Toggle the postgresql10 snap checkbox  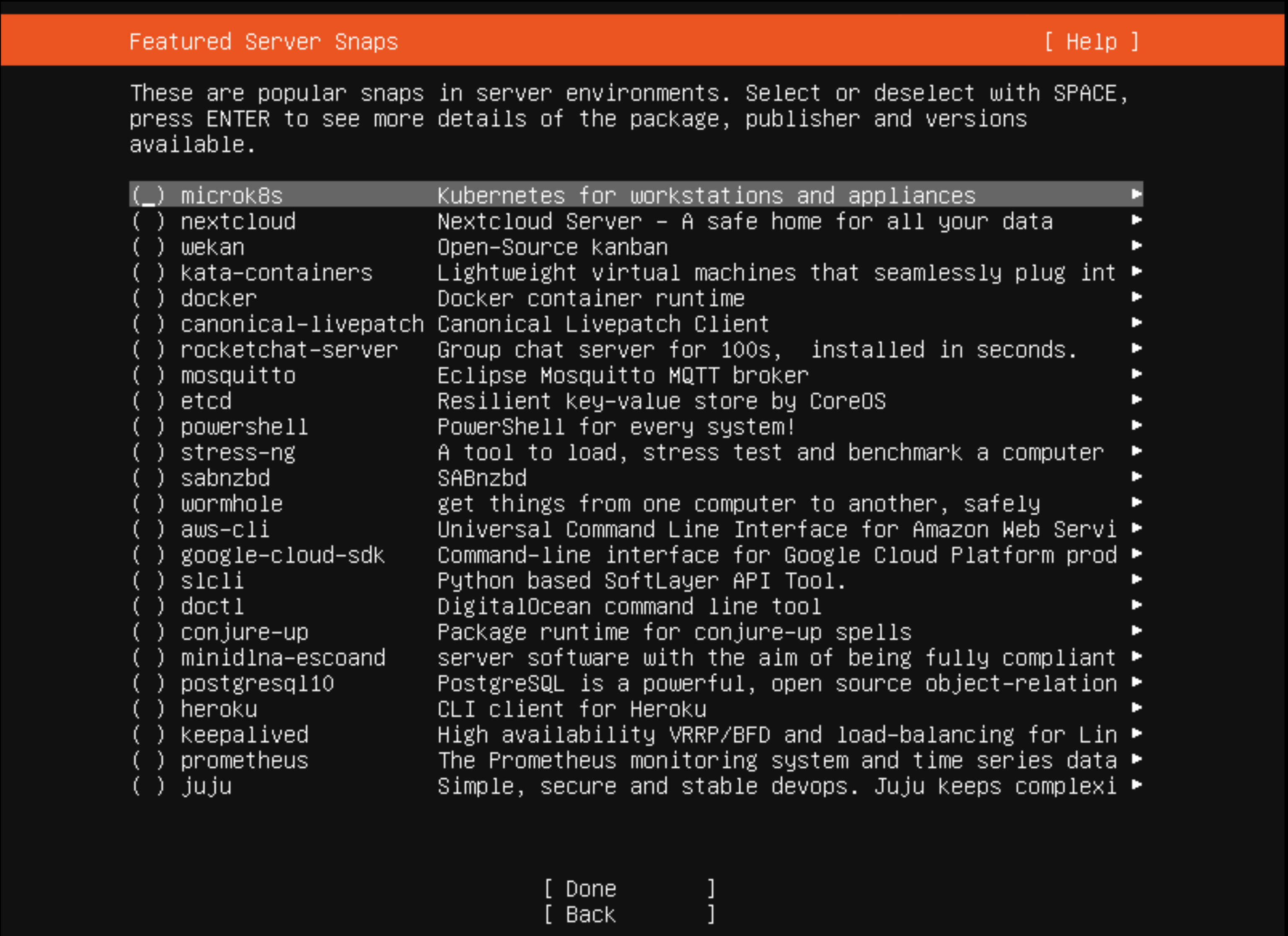point(148,683)
